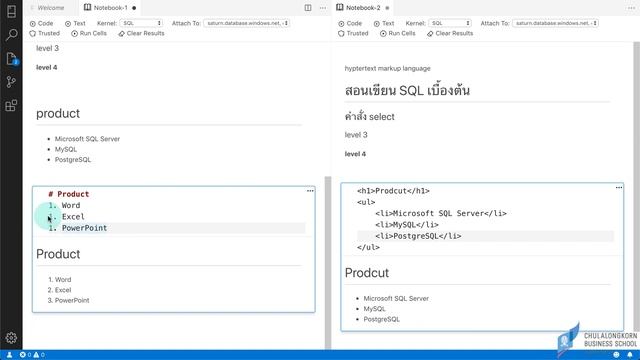Open the Source Control view icon
The image size is (640, 360).
(x=11, y=82)
